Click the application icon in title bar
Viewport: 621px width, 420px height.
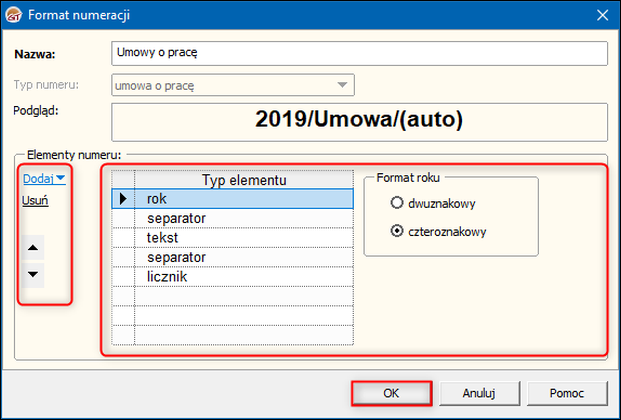coord(13,15)
